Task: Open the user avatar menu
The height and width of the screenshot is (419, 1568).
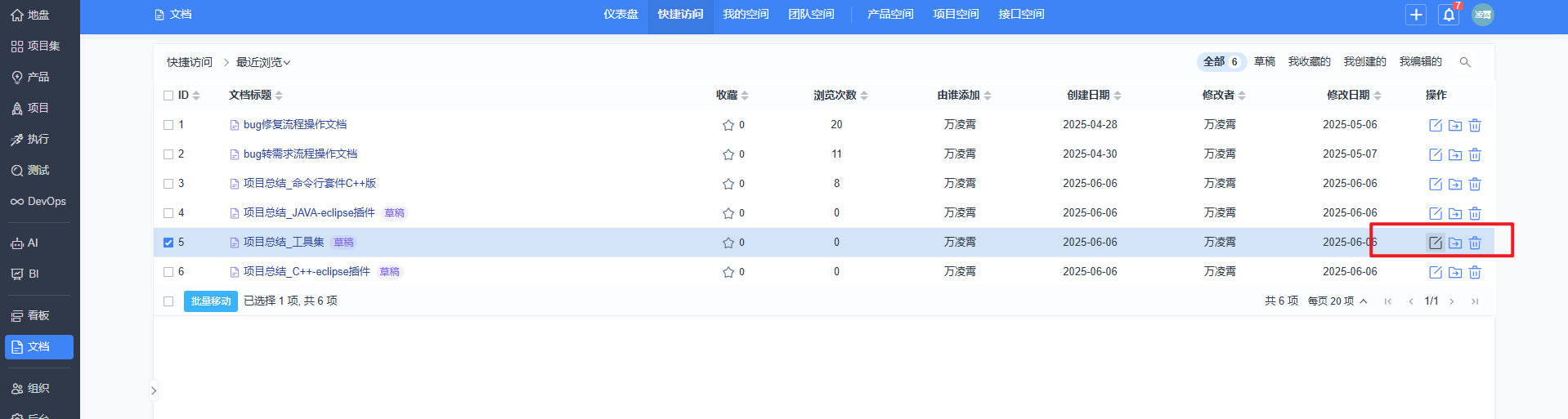Action: coord(1483,15)
